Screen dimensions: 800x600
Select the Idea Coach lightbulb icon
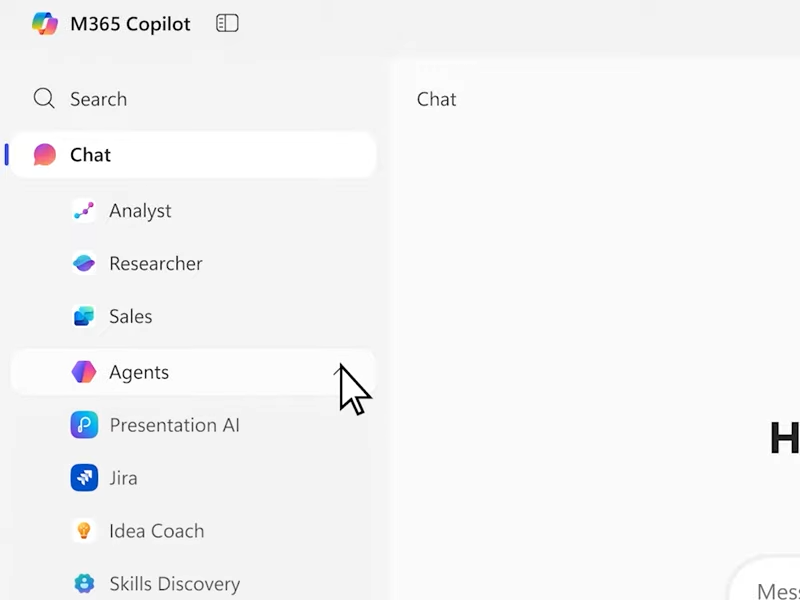click(85, 530)
